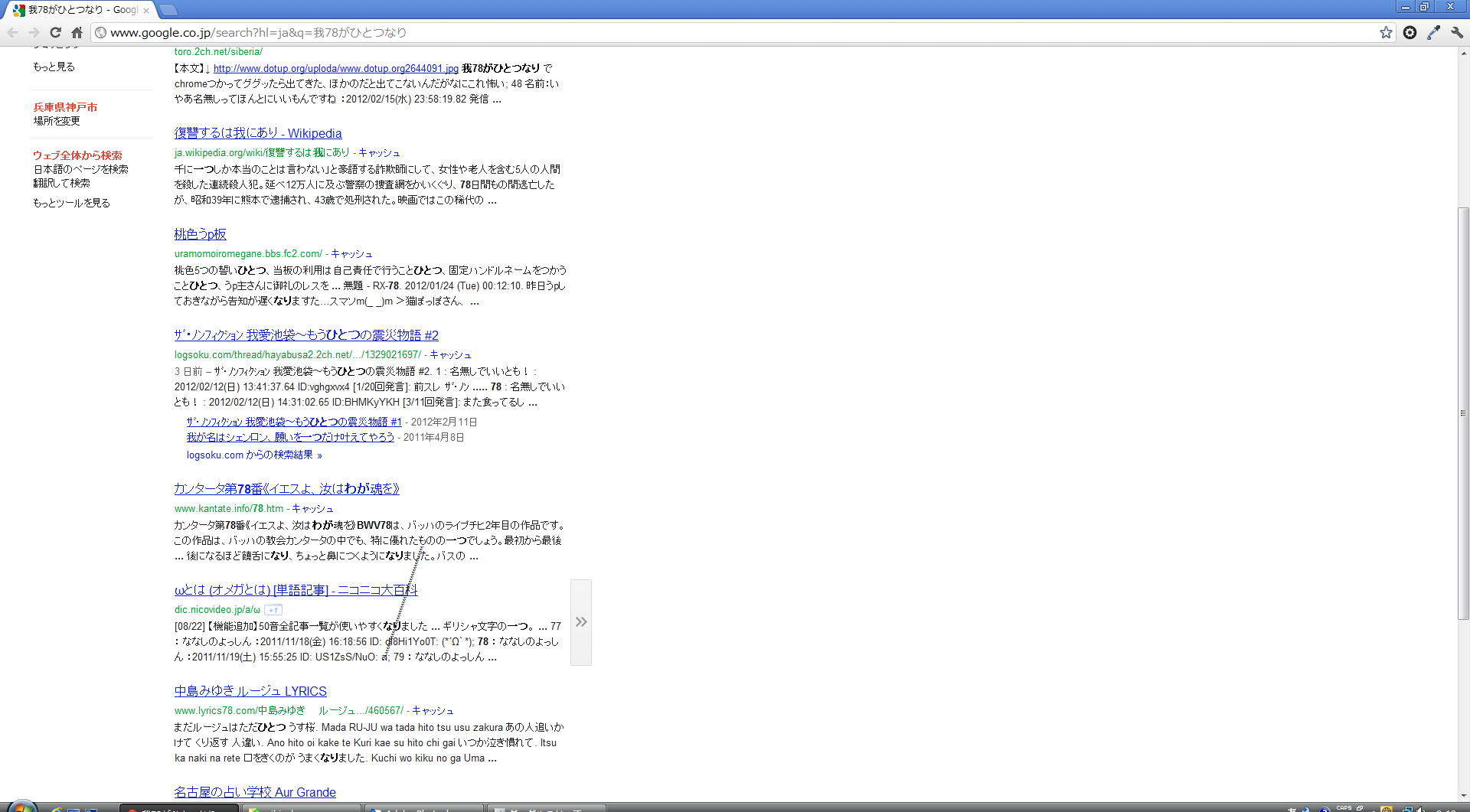Viewport: 1470px width, 812px height.
Task: Select 翻訳して検索 option
Action: coord(61,184)
